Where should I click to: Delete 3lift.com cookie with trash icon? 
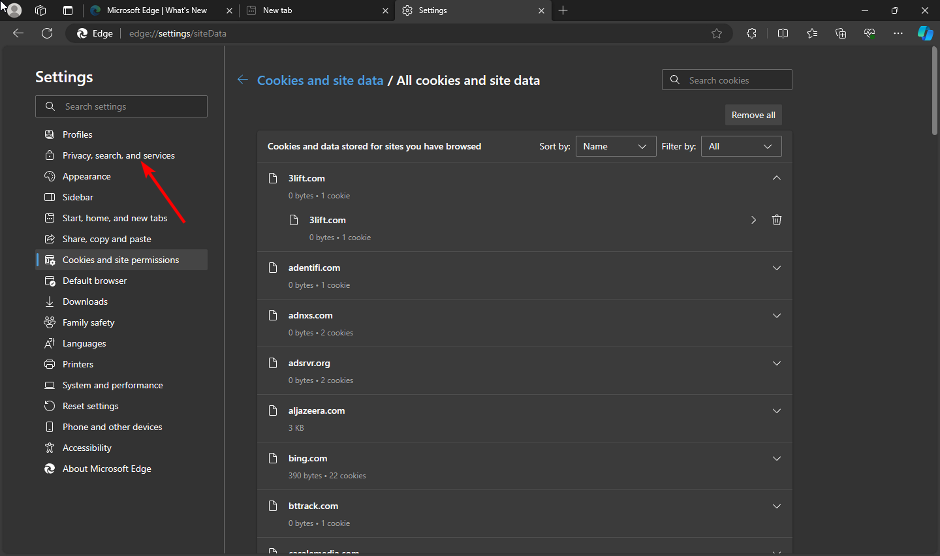point(776,220)
